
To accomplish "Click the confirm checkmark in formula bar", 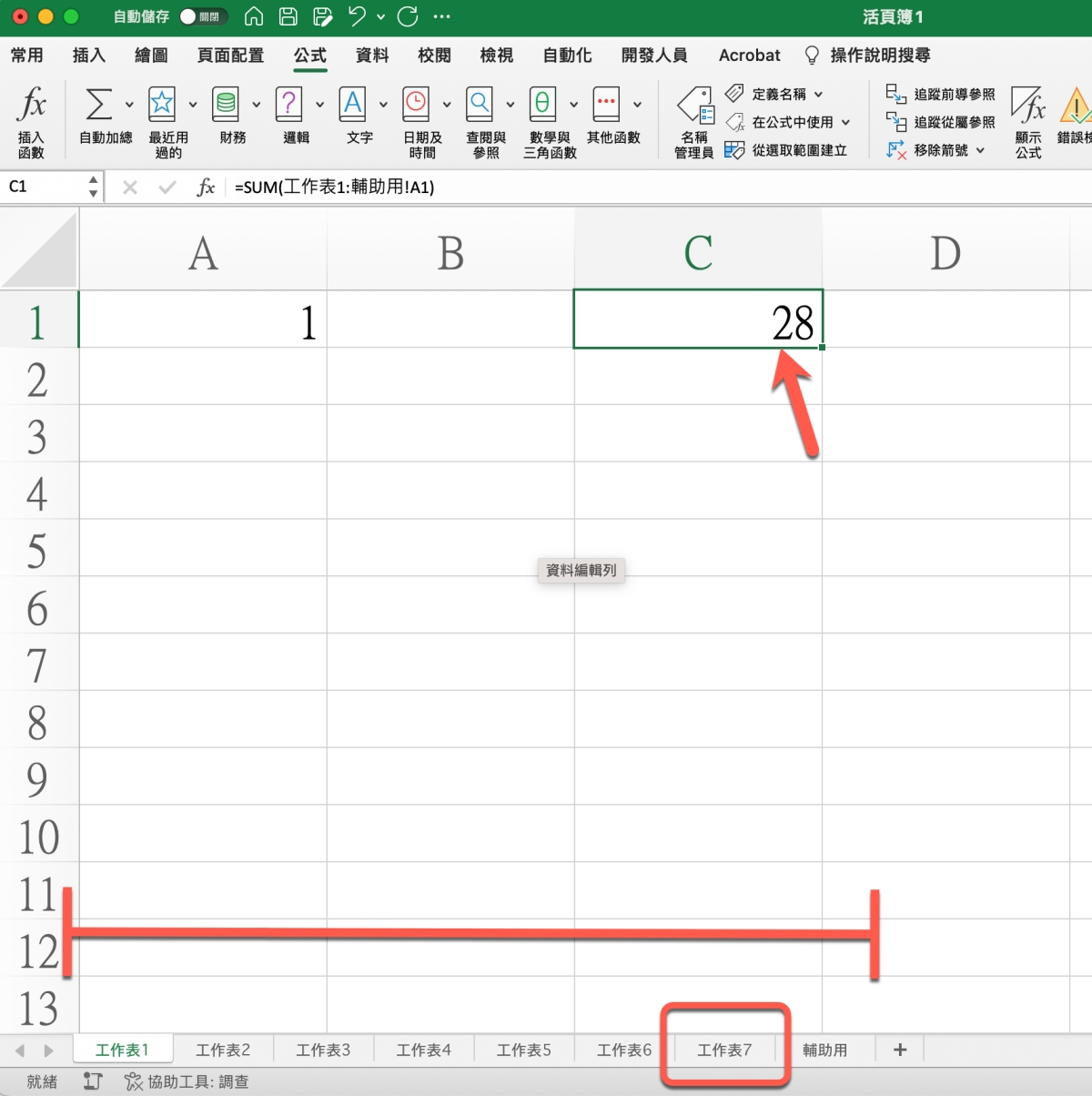I will point(167,187).
